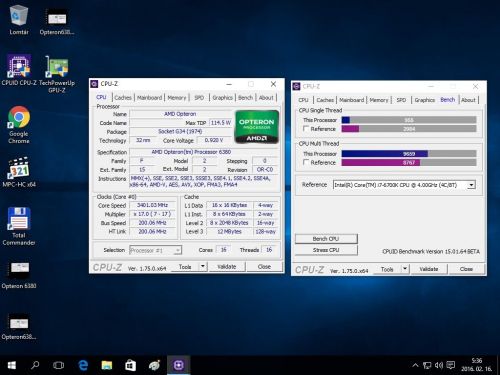Open the MPC-HC x64 desktop shortcut
The width and height of the screenshot is (500, 375).
(19, 172)
